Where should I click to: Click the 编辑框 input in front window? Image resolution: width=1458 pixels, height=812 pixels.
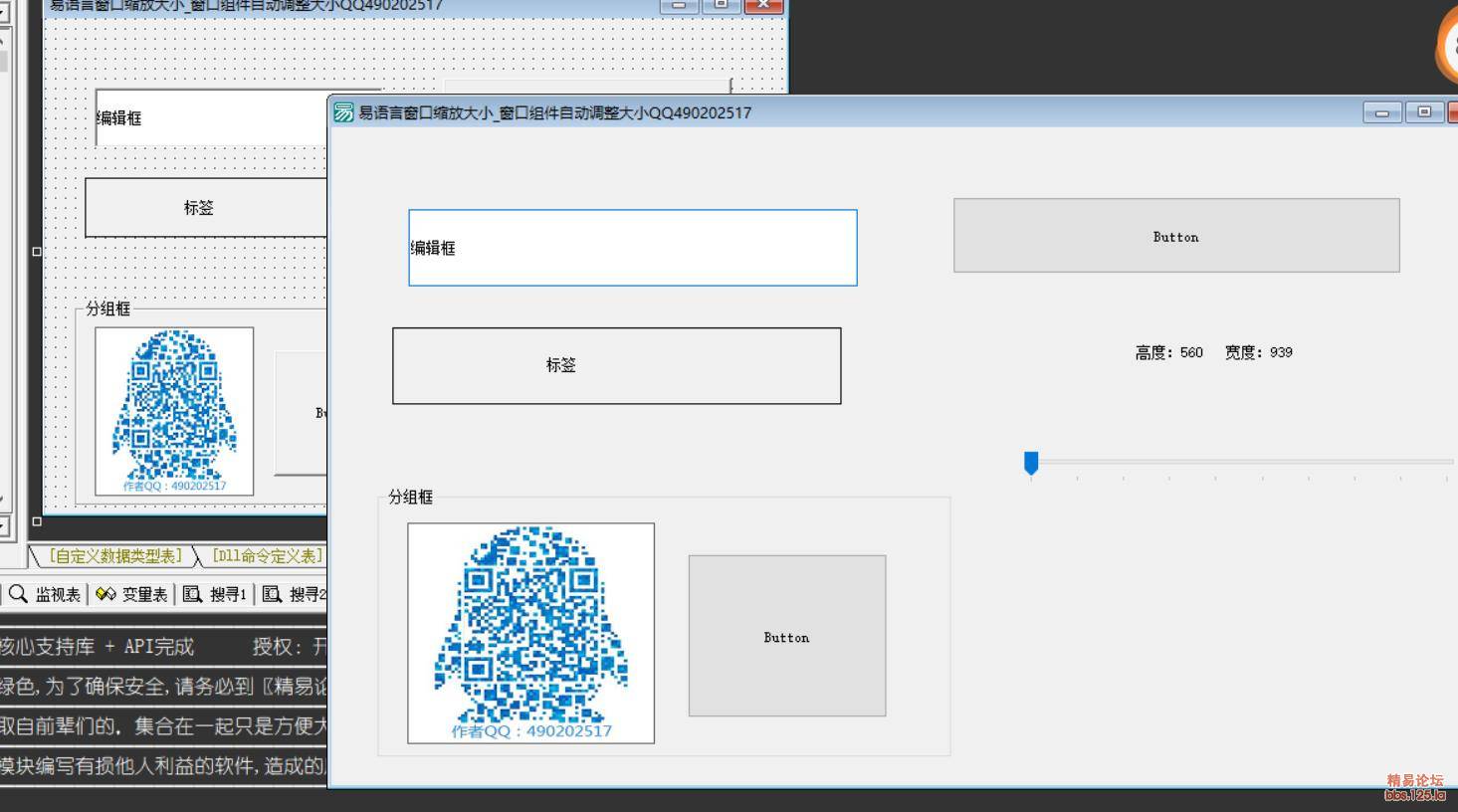coord(633,248)
